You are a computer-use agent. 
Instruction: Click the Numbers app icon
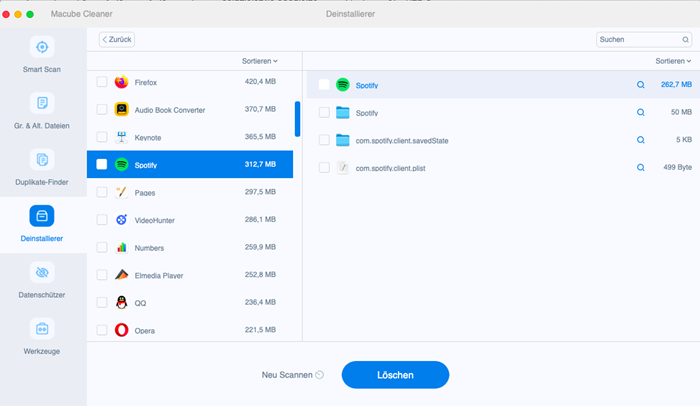point(121,247)
